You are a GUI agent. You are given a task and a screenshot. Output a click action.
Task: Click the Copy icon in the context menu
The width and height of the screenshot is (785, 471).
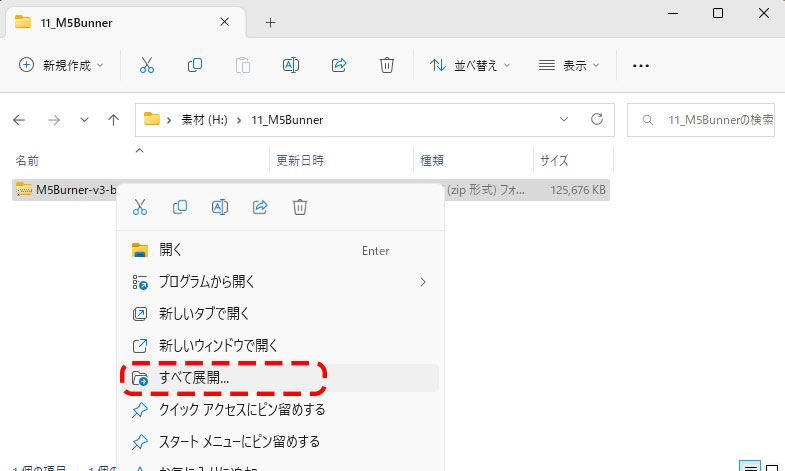coord(180,207)
